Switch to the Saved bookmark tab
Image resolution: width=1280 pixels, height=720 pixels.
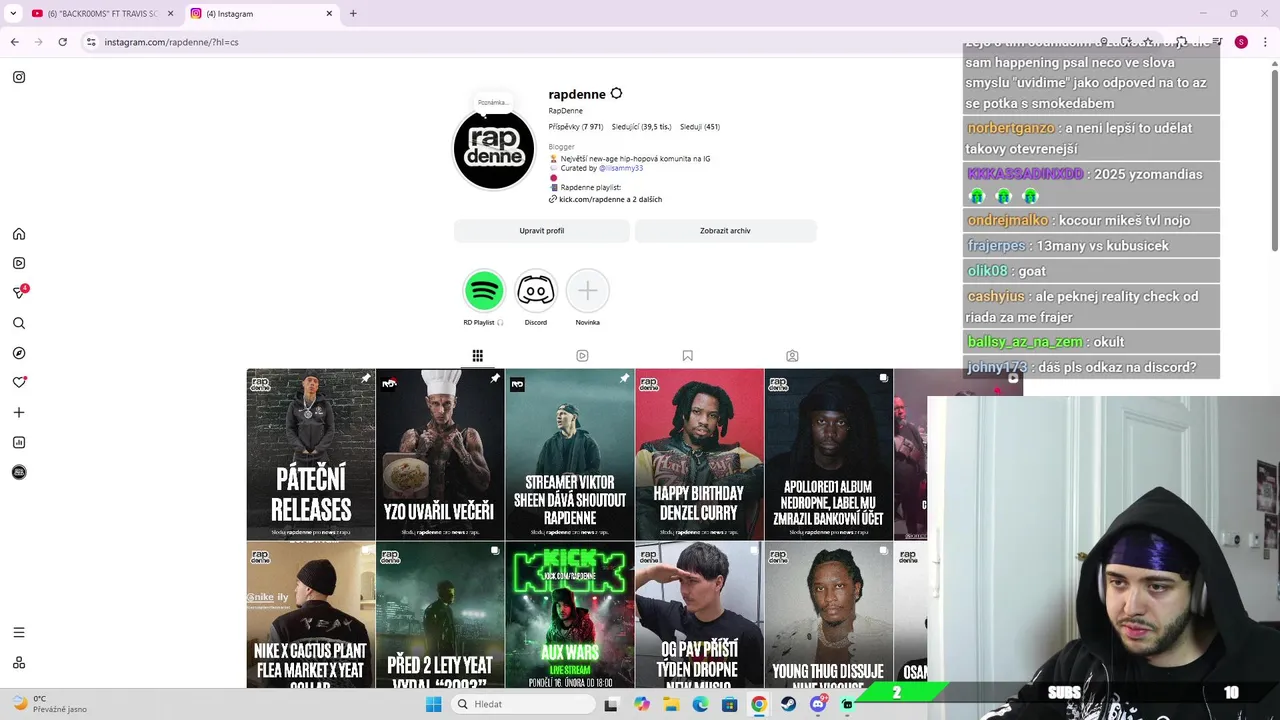pos(687,356)
